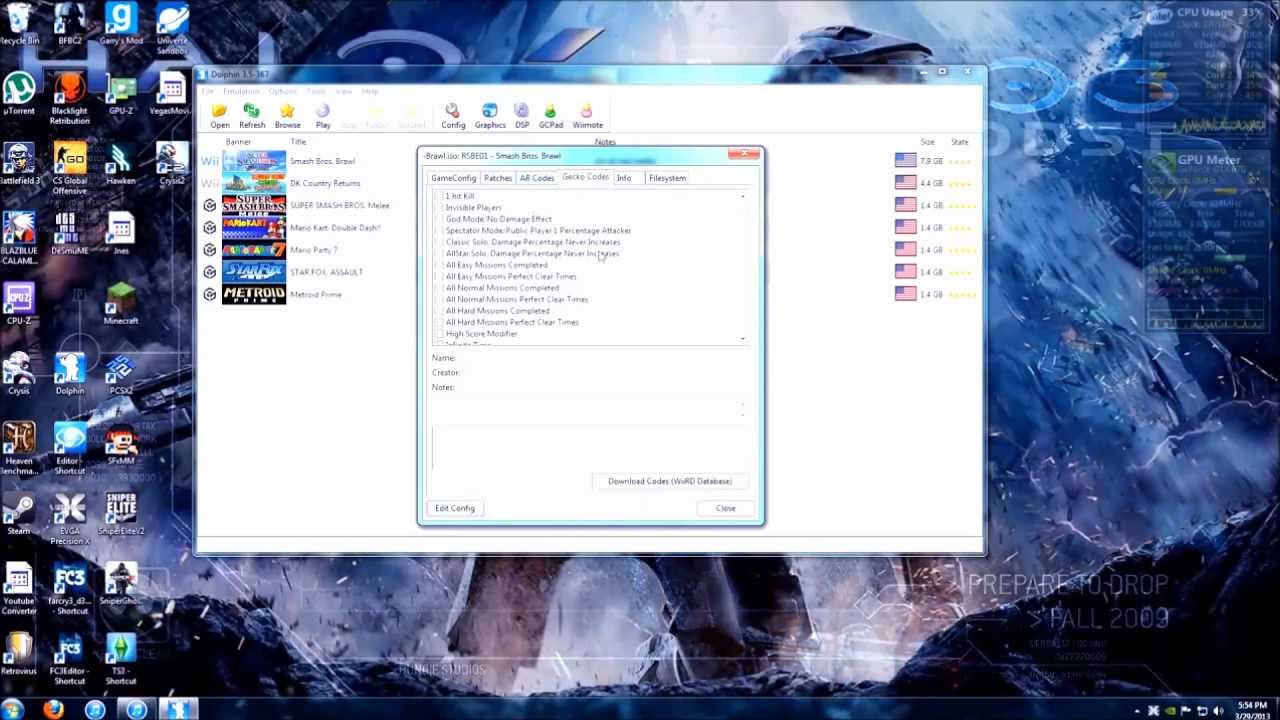This screenshot has height=720, width=1280.
Task: Select the µTorrent desktop icon
Action: pyautogui.click(x=19, y=94)
